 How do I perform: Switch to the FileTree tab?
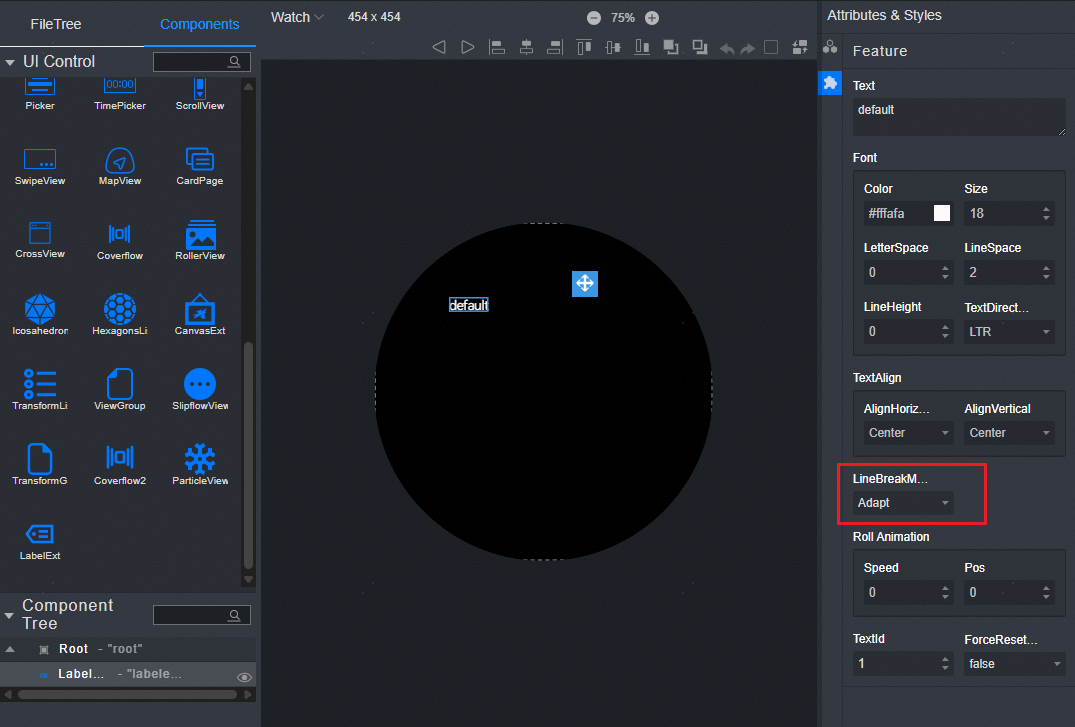pos(56,24)
